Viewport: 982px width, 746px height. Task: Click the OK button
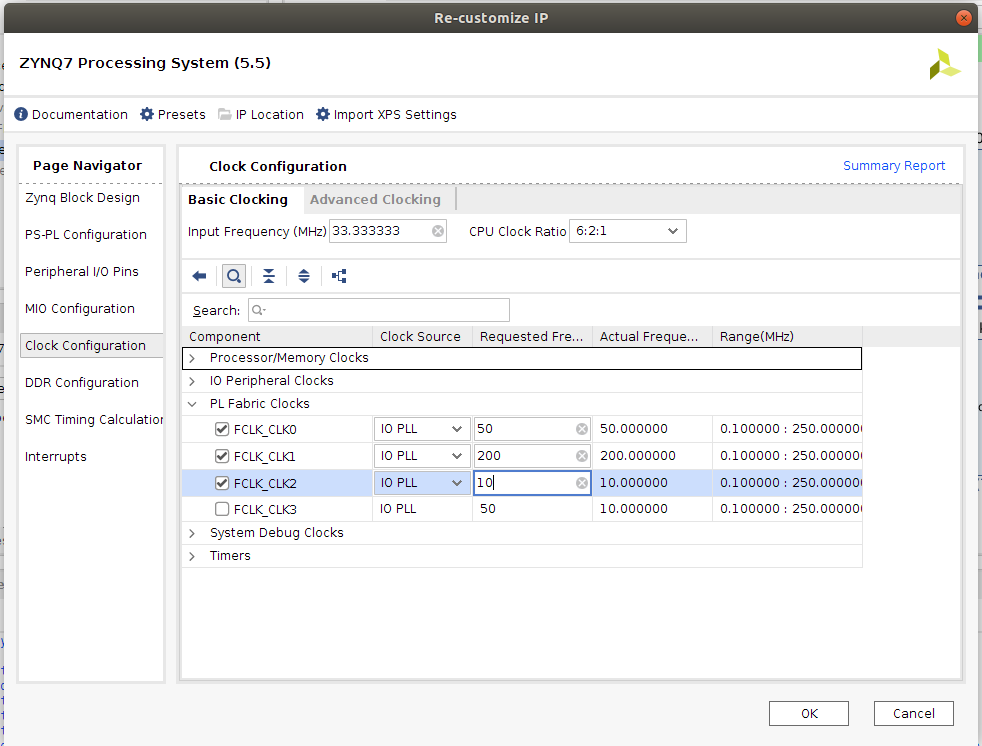point(809,713)
